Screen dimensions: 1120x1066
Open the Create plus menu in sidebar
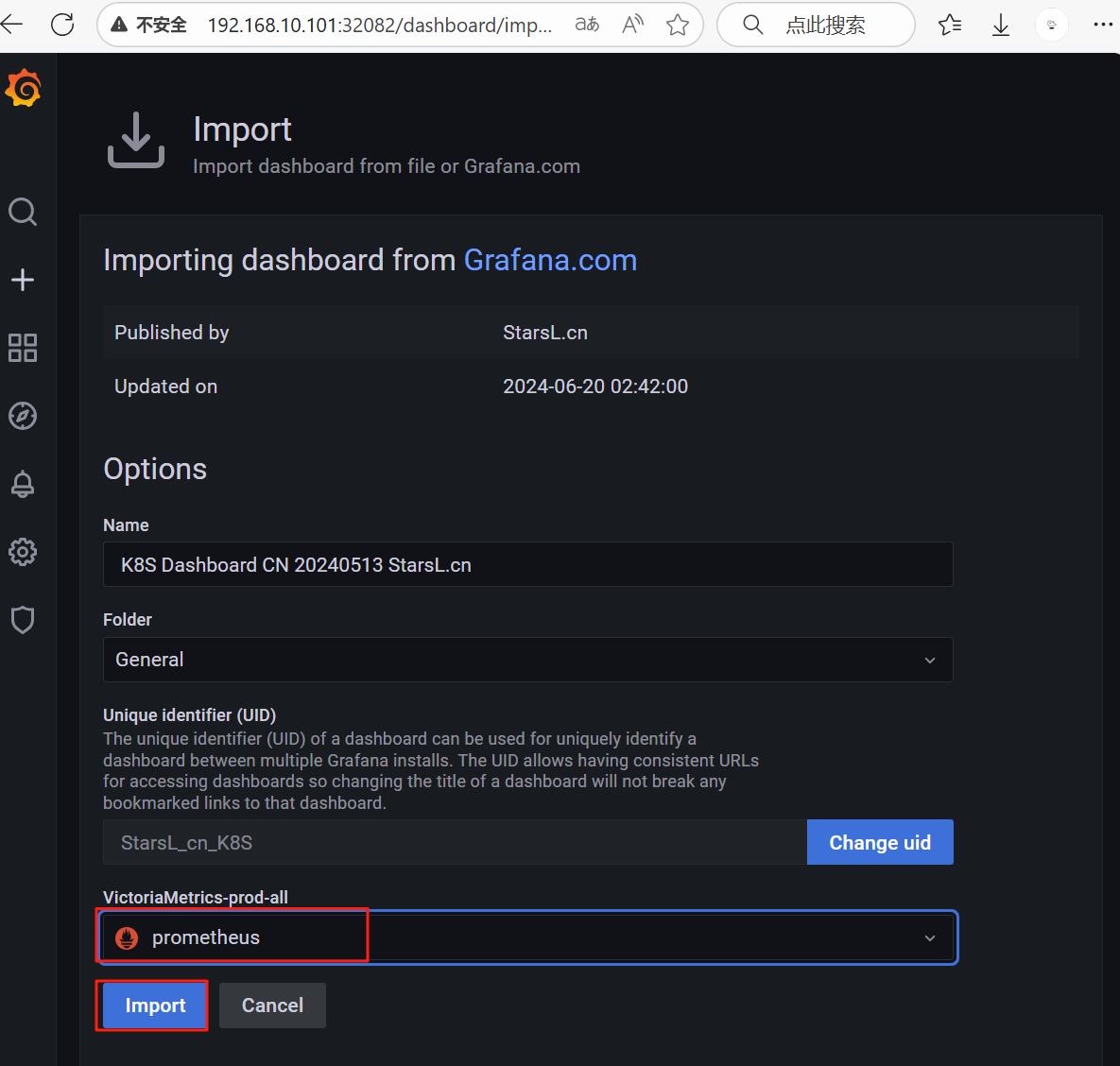(x=23, y=279)
